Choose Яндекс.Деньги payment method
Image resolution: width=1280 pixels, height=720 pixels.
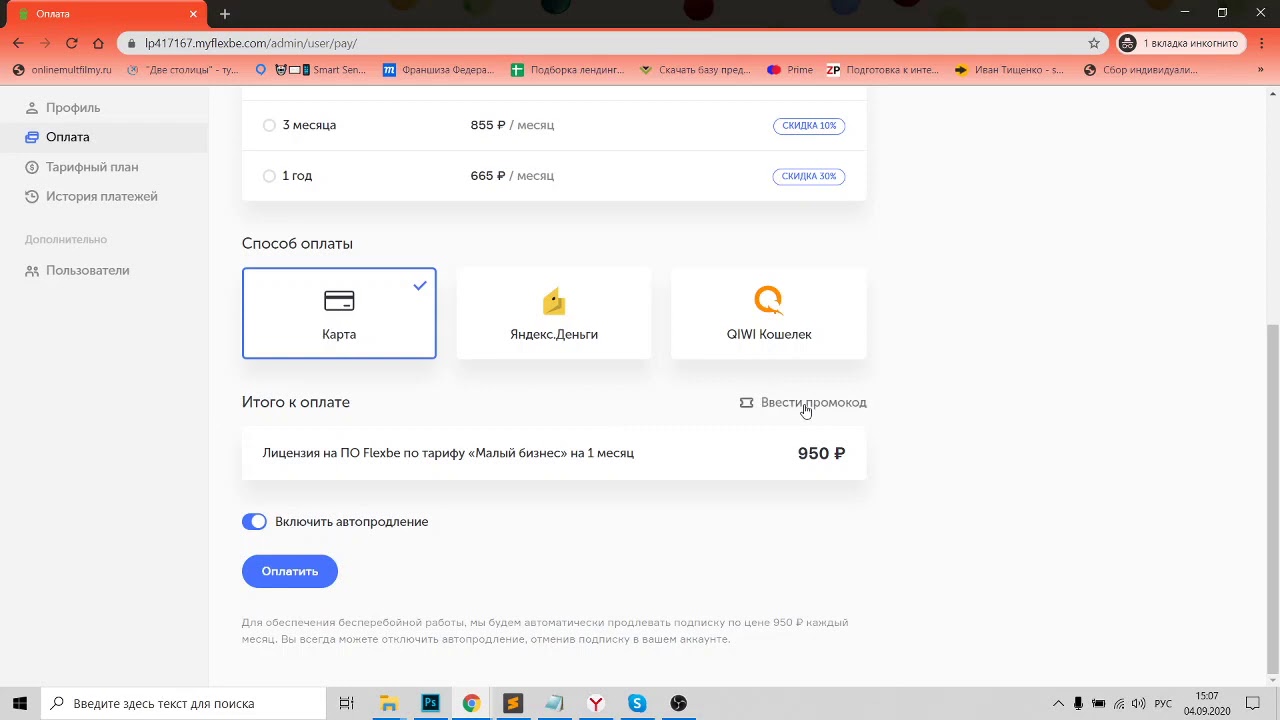pyautogui.click(x=554, y=313)
